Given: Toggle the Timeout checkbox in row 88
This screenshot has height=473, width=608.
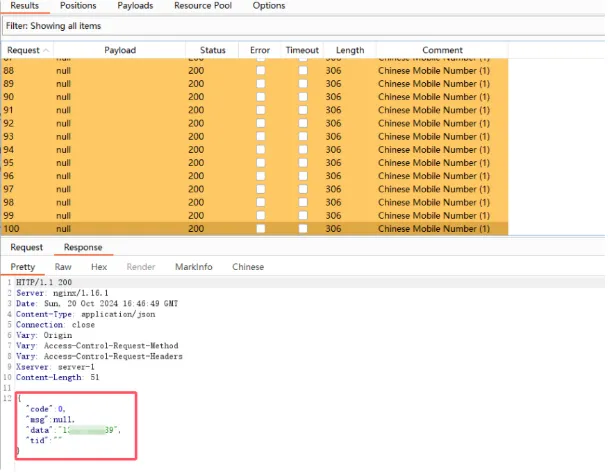Looking at the screenshot, I should 303,71.
